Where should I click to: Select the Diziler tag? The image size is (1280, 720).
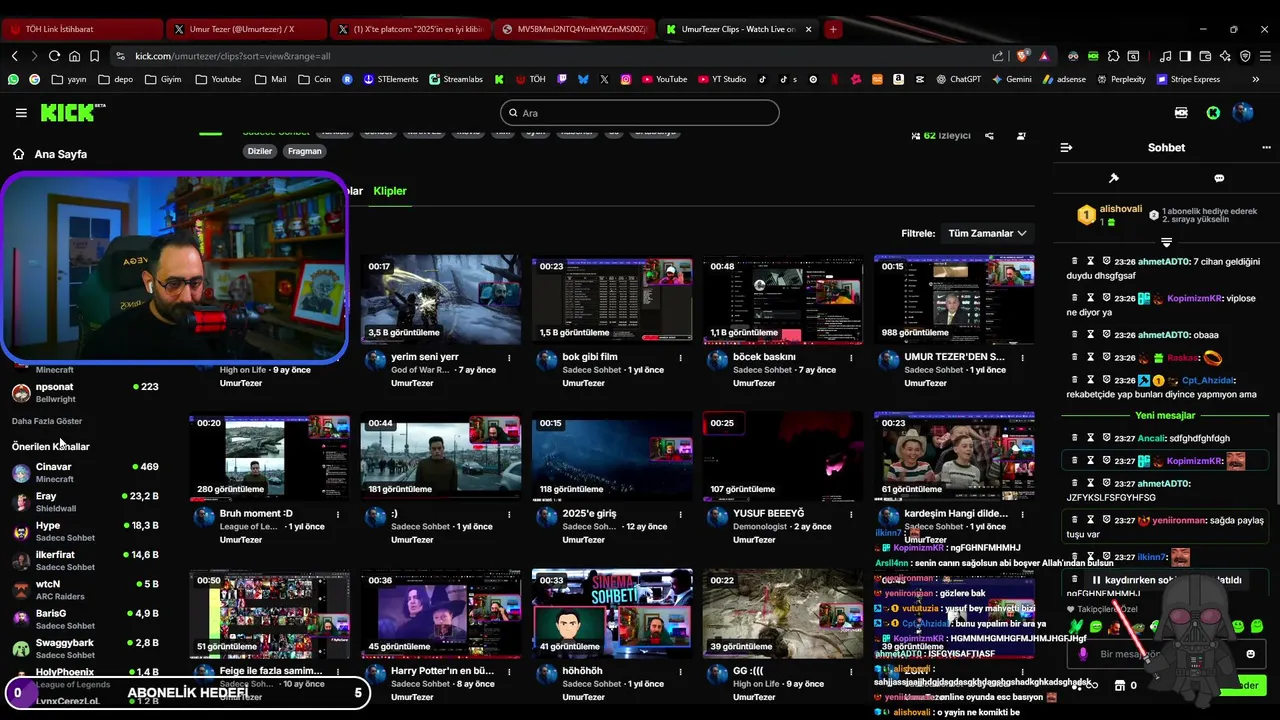tap(260, 151)
